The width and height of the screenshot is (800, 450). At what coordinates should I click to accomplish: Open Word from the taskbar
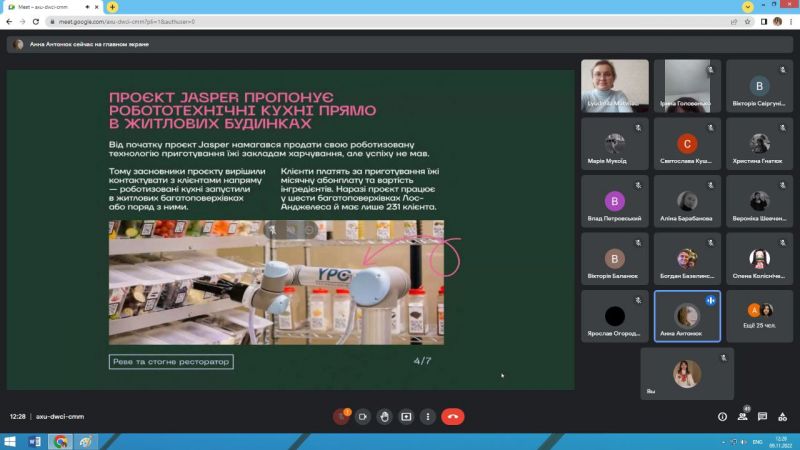click(x=35, y=441)
